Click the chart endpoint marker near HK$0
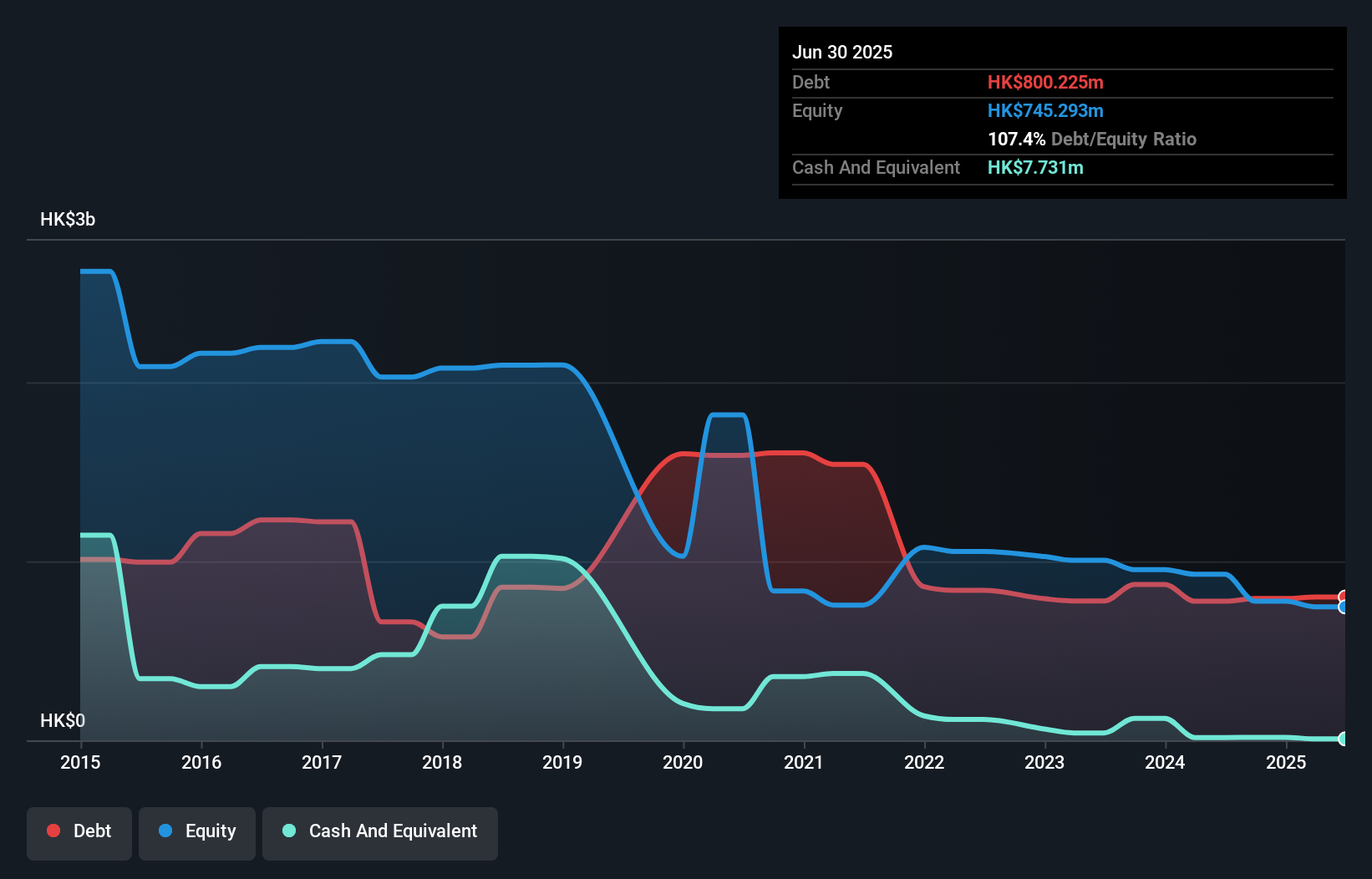Screen dimensions: 1372x879 [1344, 739]
